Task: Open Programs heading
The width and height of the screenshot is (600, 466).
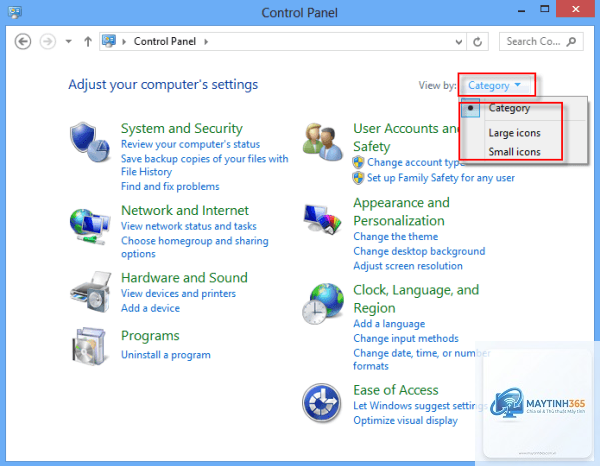Action: (x=150, y=336)
